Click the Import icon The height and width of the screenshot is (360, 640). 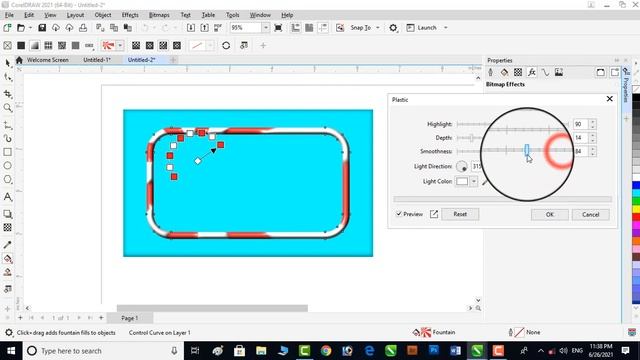(x=191, y=28)
